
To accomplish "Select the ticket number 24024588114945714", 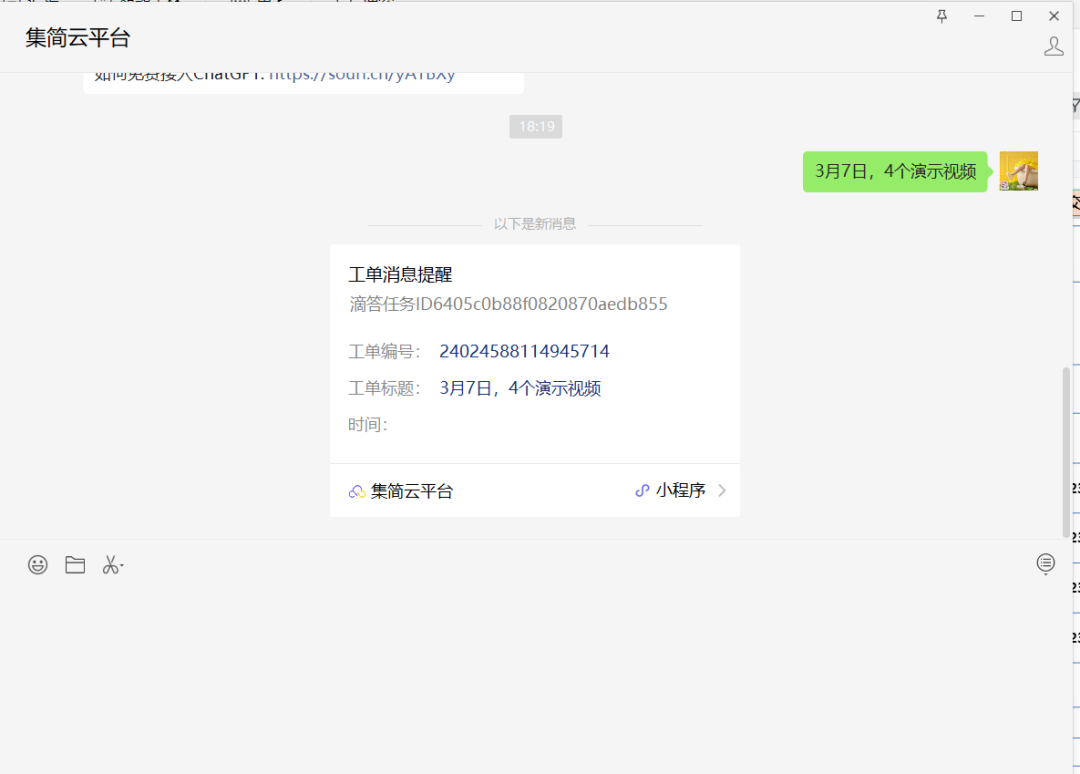I will [524, 351].
